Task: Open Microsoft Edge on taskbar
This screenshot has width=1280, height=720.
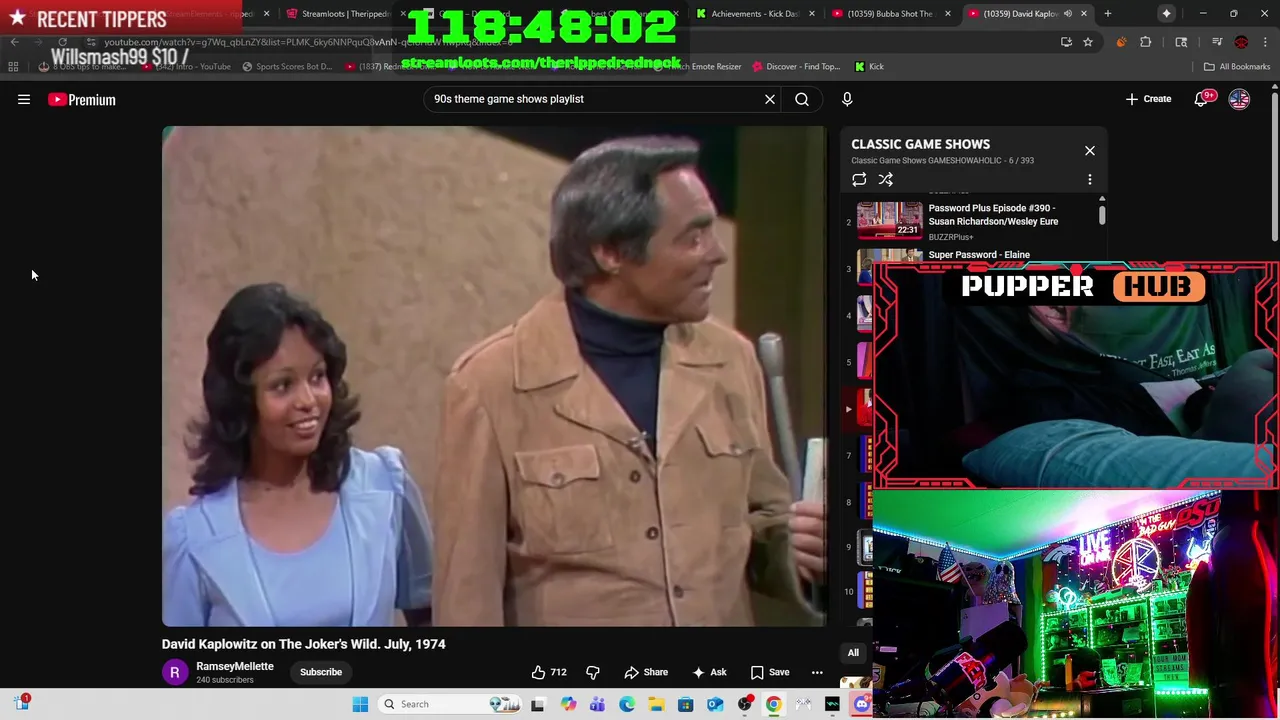Action: (x=626, y=704)
